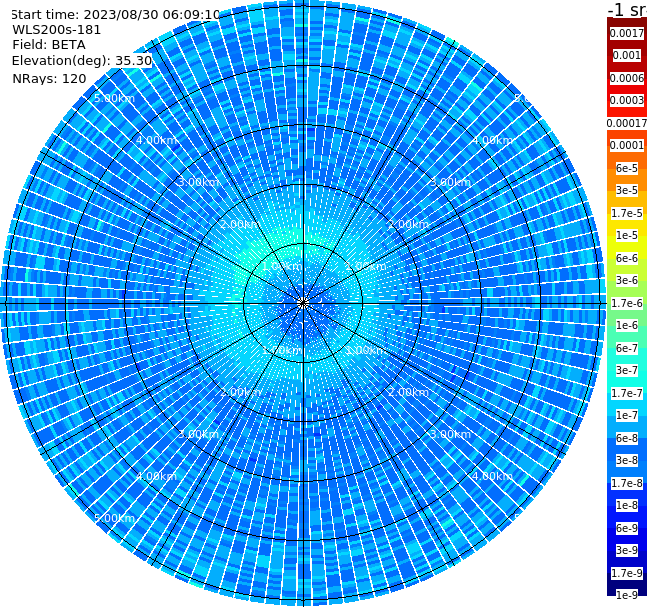Select the 3.00km ring label in southeast quadrant
Viewport: 647px width, 607px height.
pyautogui.click(x=450, y=434)
